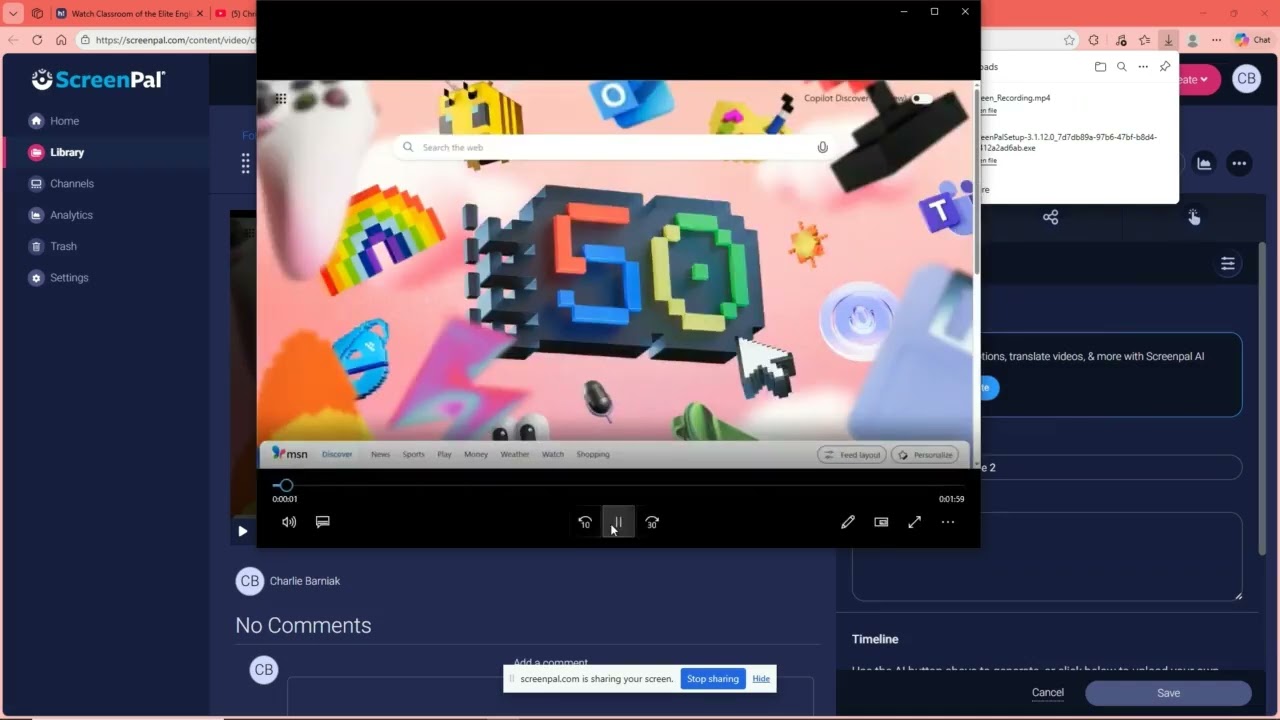This screenshot has height=720, width=1280.
Task: Save the video details
Action: point(1168,693)
